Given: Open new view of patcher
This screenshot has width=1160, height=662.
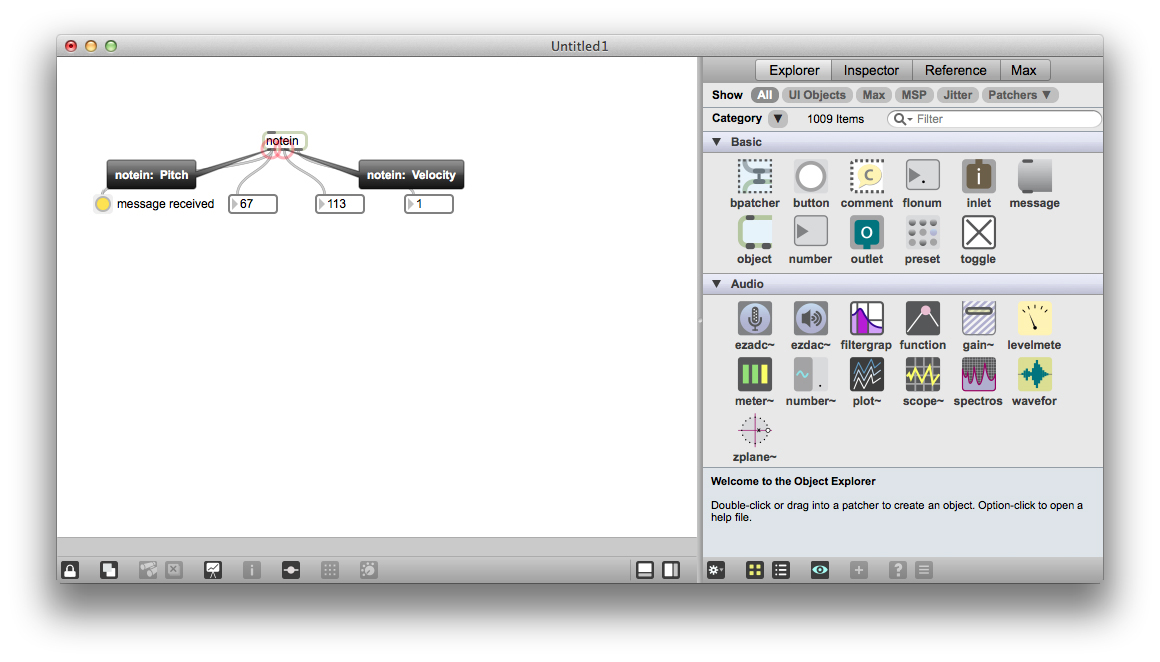Looking at the screenshot, I should point(109,570).
